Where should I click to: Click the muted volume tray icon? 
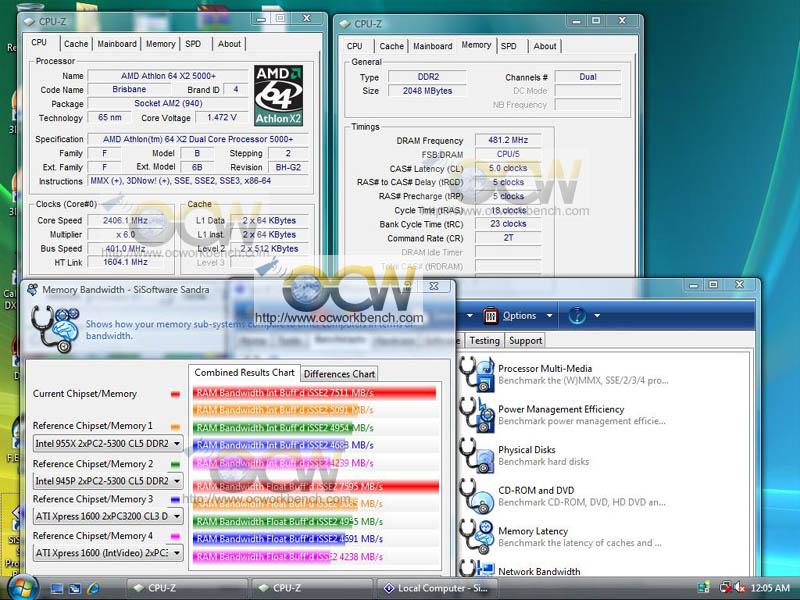(x=740, y=588)
